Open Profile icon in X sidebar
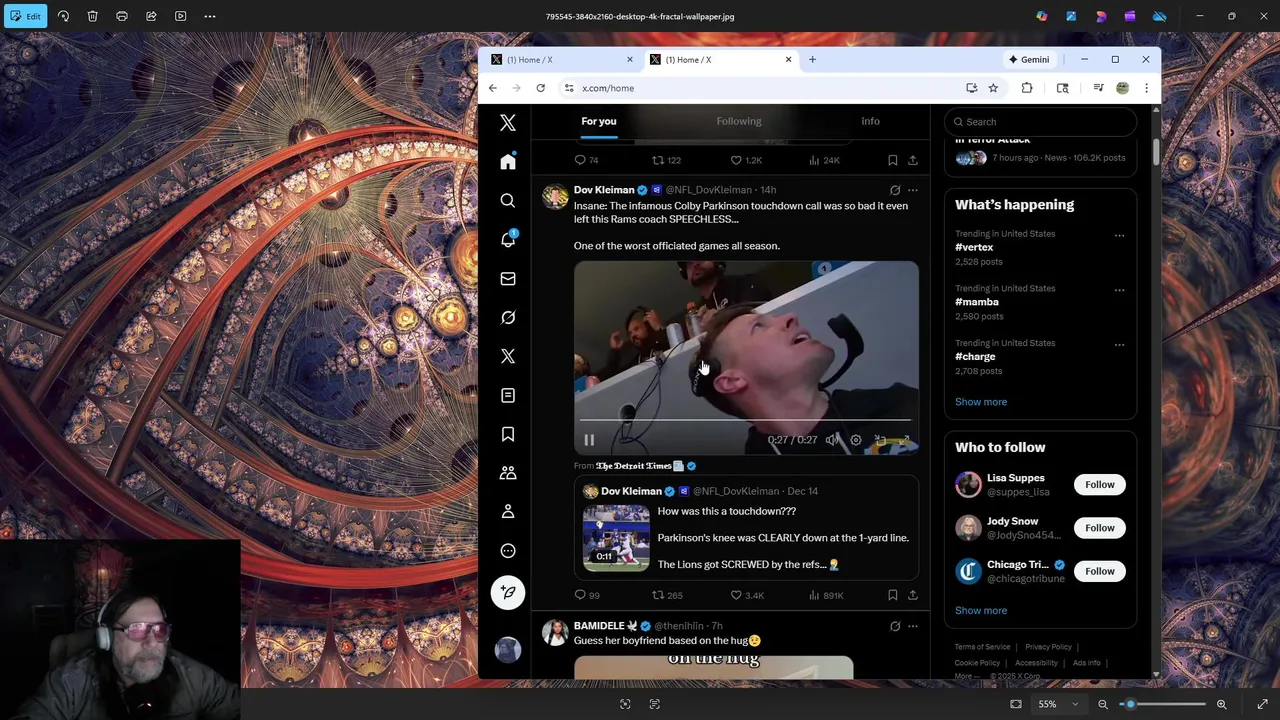1280x720 pixels. (x=508, y=512)
